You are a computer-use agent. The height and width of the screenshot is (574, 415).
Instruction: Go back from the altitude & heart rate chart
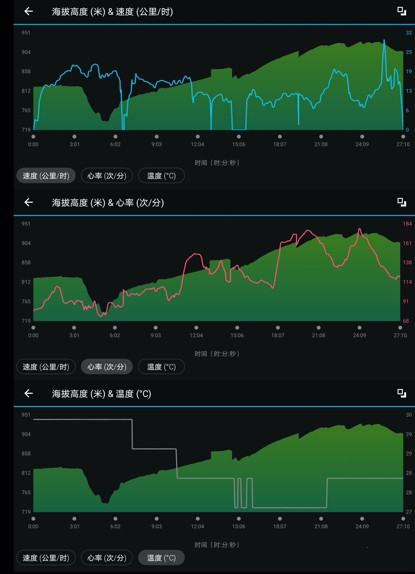point(29,202)
